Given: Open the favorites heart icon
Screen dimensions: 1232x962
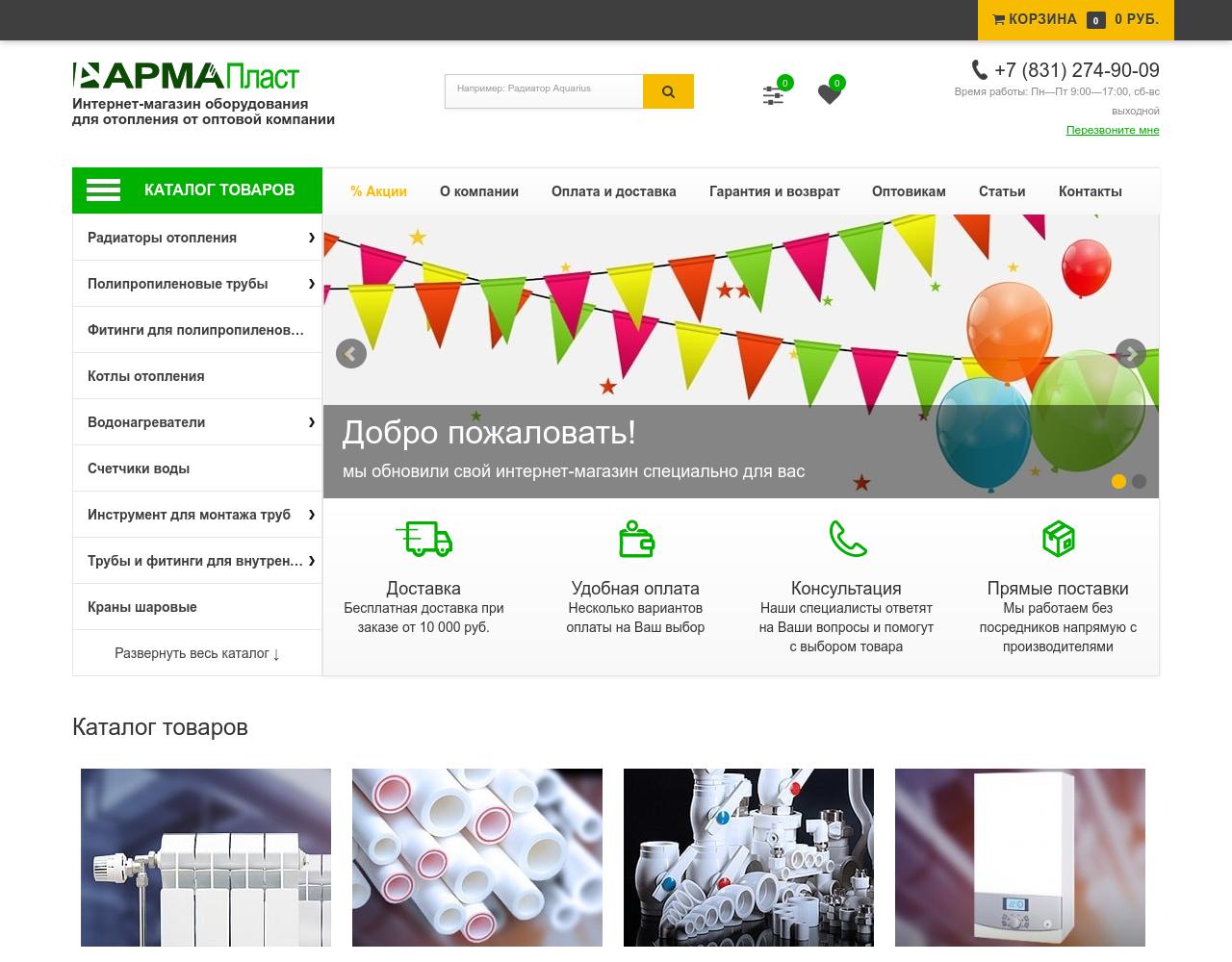Looking at the screenshot, I should coord(829,94).
